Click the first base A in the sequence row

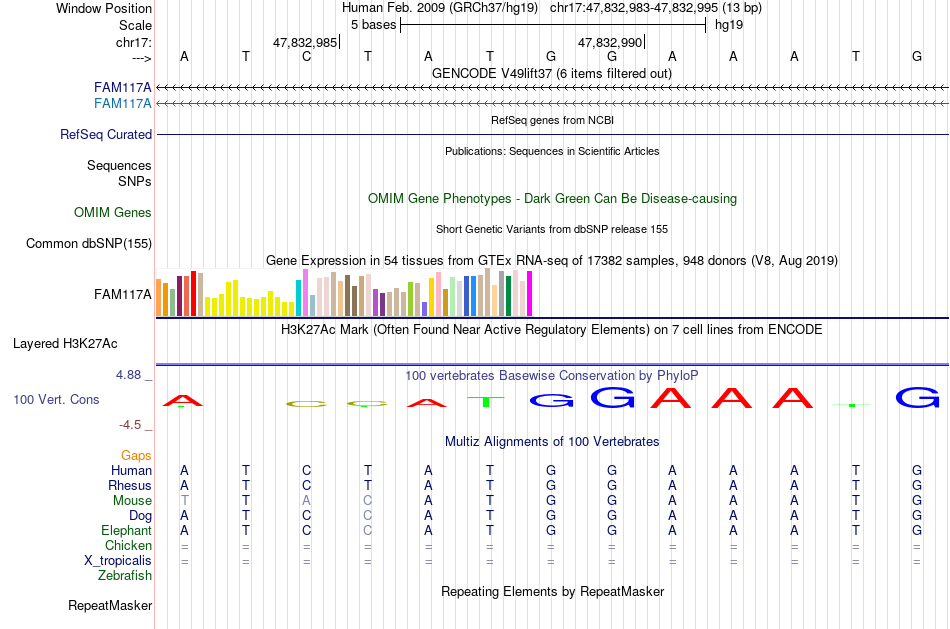click(184, 56)
